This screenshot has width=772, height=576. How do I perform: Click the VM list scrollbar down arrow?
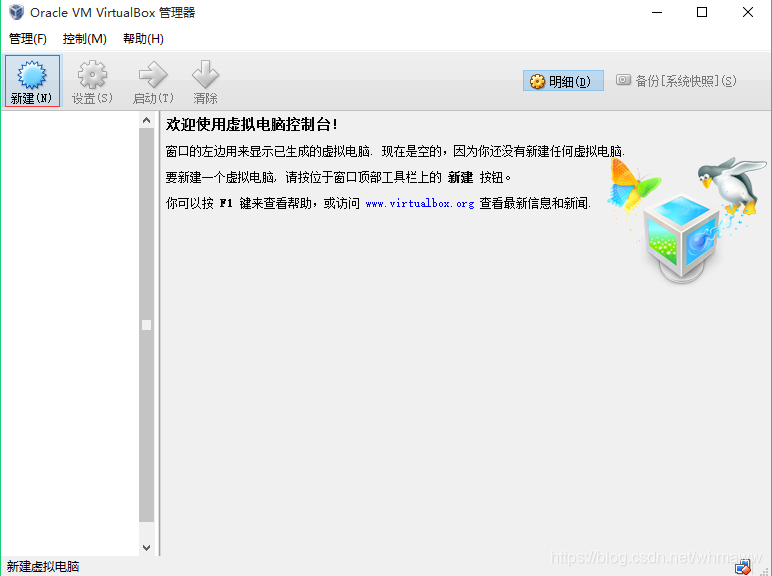tap(146, 547)
